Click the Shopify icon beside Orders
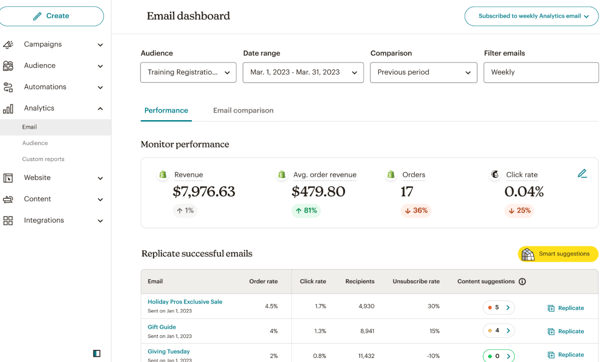Screen dimensions: 600x362 (391, 174)
